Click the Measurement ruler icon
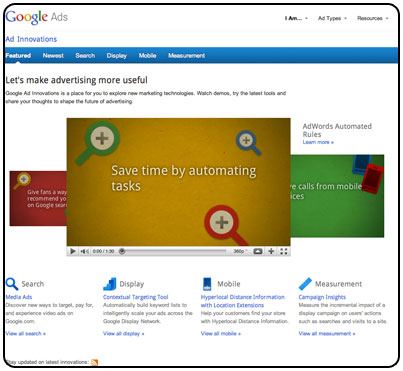The image size is (403, 371). pyautogui.click(x=305, y=284)
